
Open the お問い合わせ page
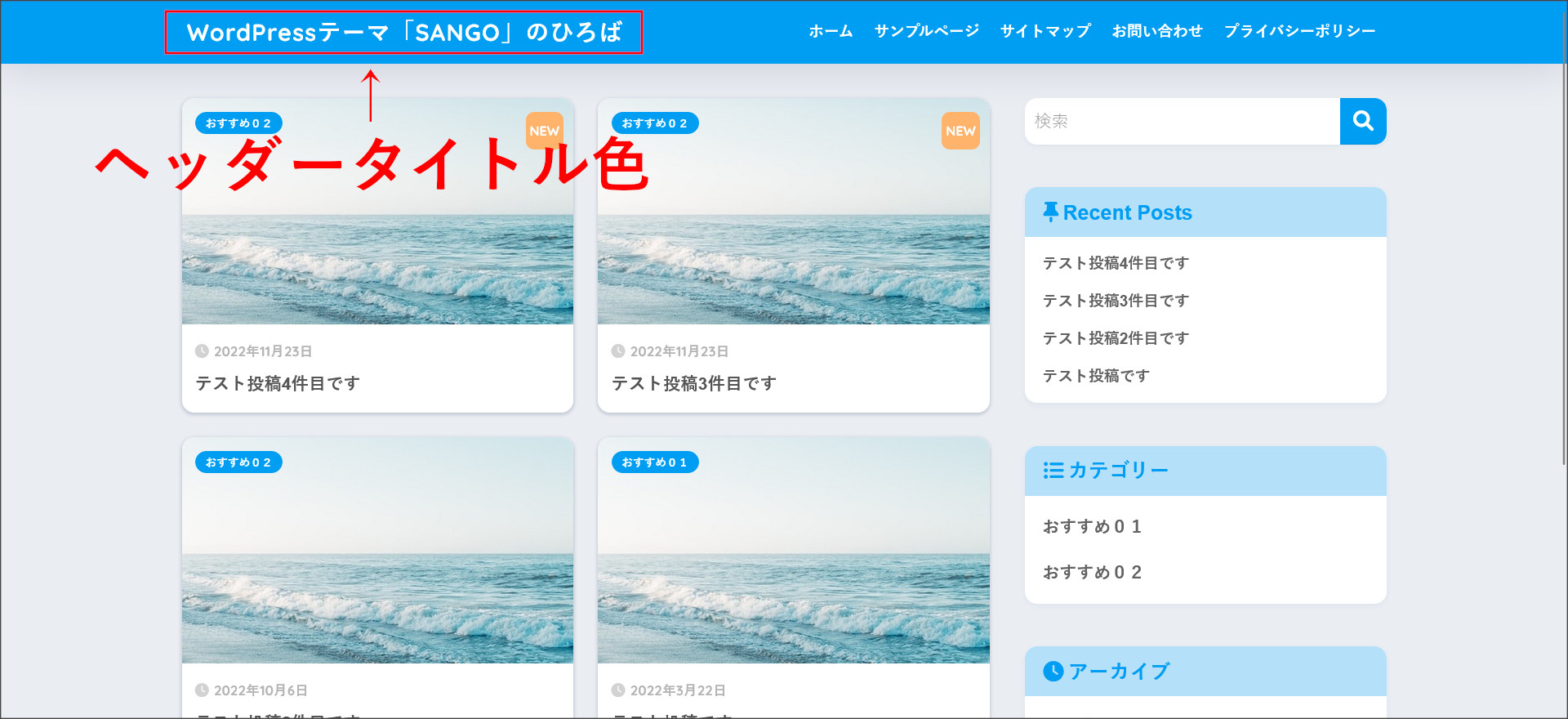pyautogui.click(x=1157, y=31)
